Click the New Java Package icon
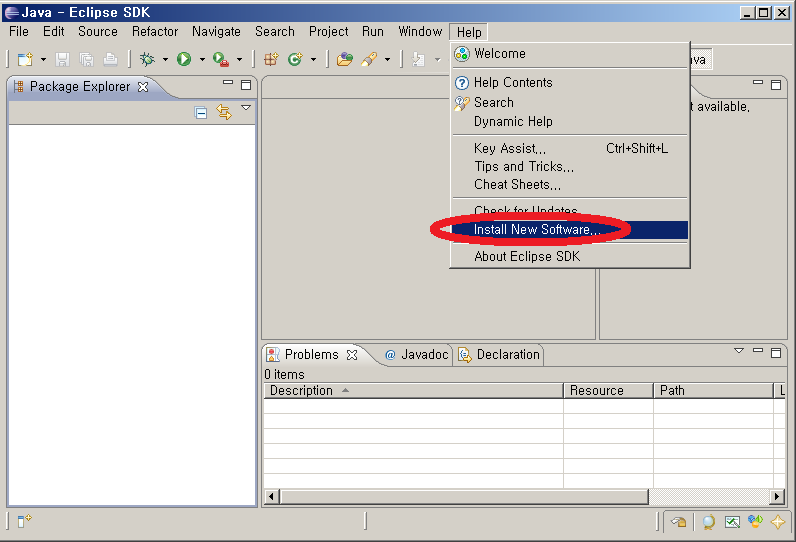This screenshot has width=796, height=542. point(271,59)
